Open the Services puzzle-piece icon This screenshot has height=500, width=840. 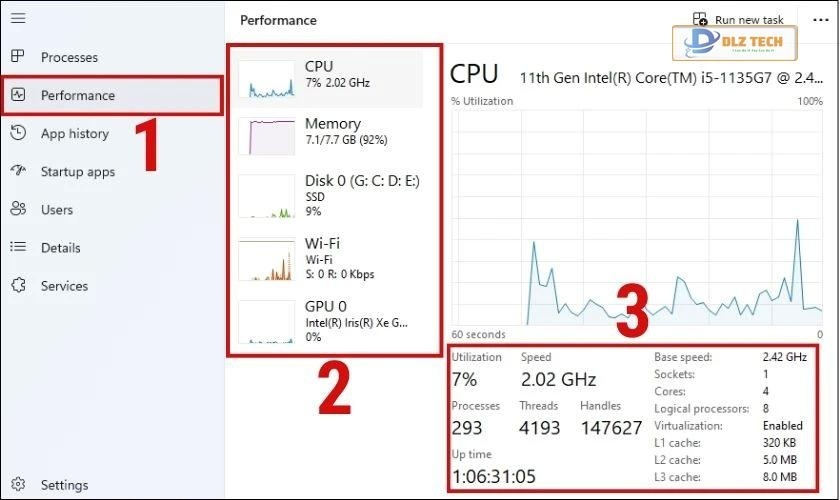click(18, 285)
